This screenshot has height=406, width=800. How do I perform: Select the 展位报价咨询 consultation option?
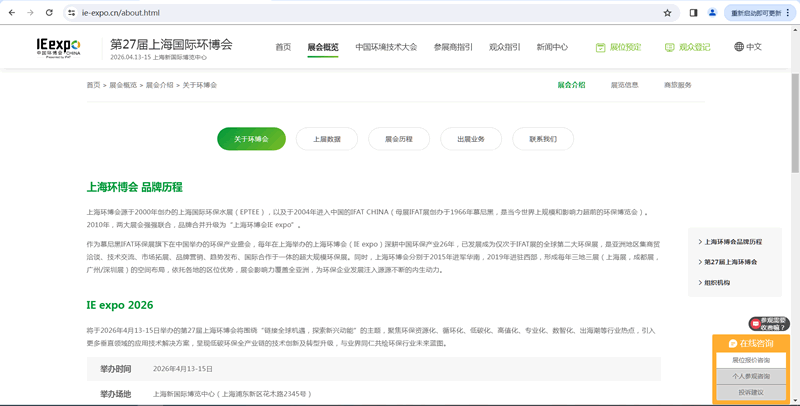[751, 360]
